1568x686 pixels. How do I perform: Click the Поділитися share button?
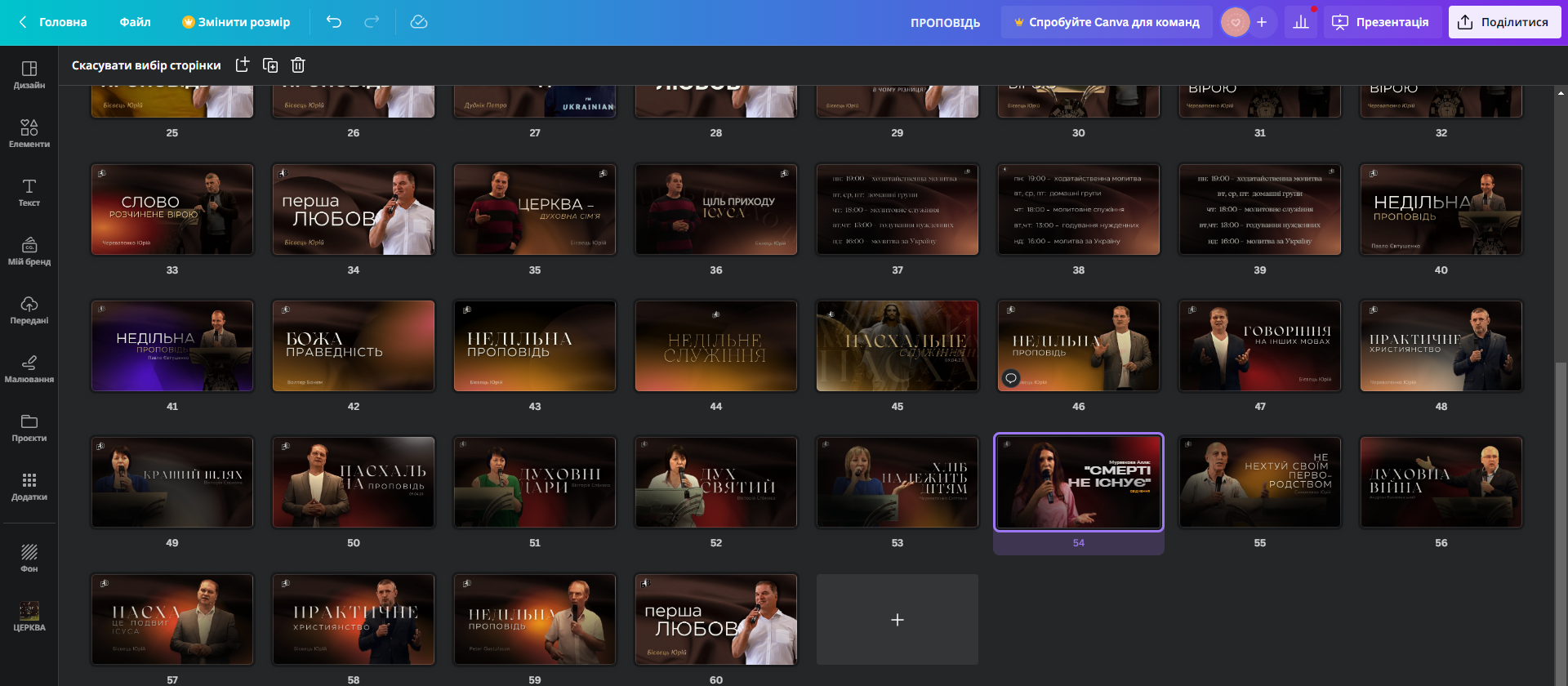pos(1504,22)
